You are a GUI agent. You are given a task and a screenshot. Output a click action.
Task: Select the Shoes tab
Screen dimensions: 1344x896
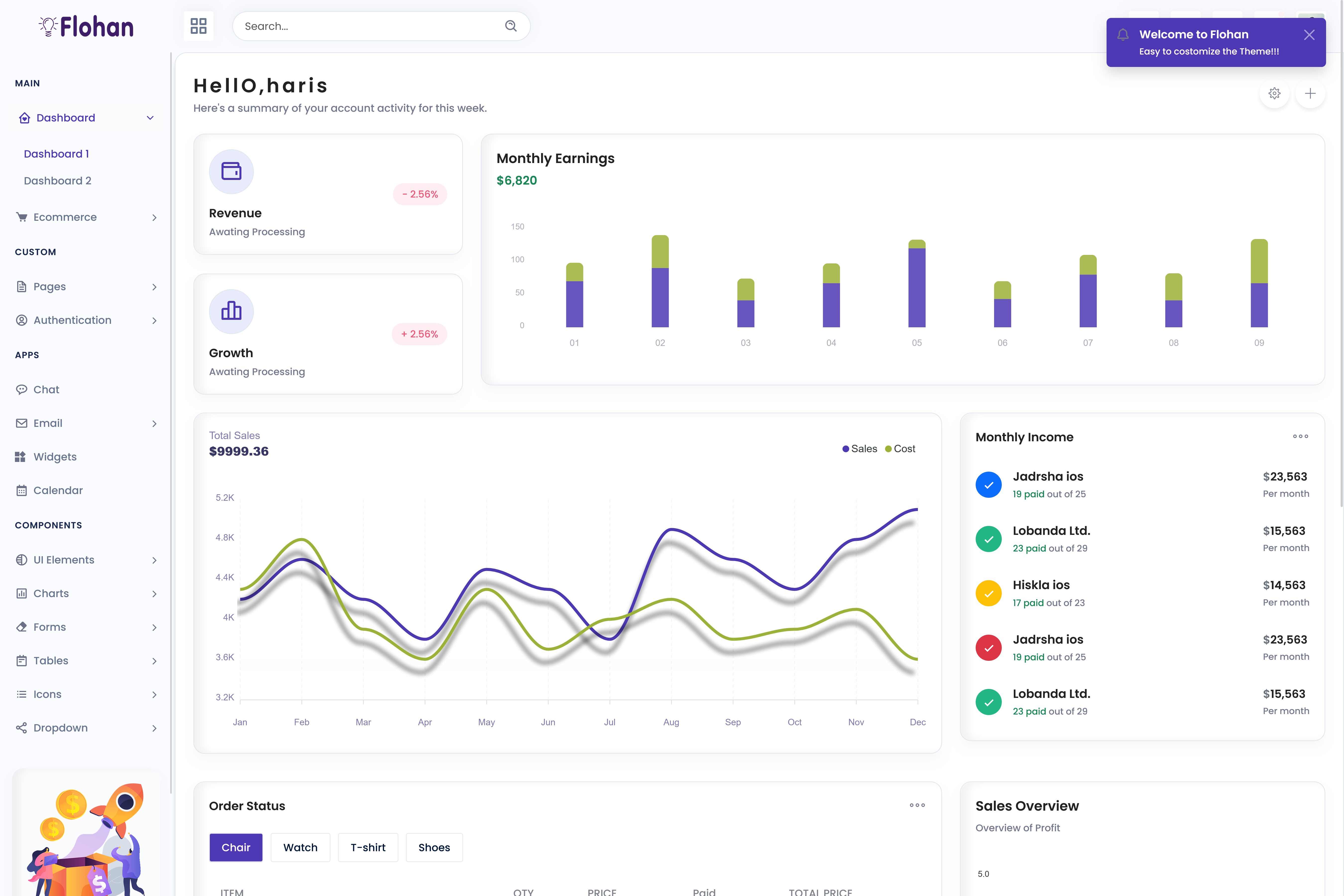click(434, 847)
